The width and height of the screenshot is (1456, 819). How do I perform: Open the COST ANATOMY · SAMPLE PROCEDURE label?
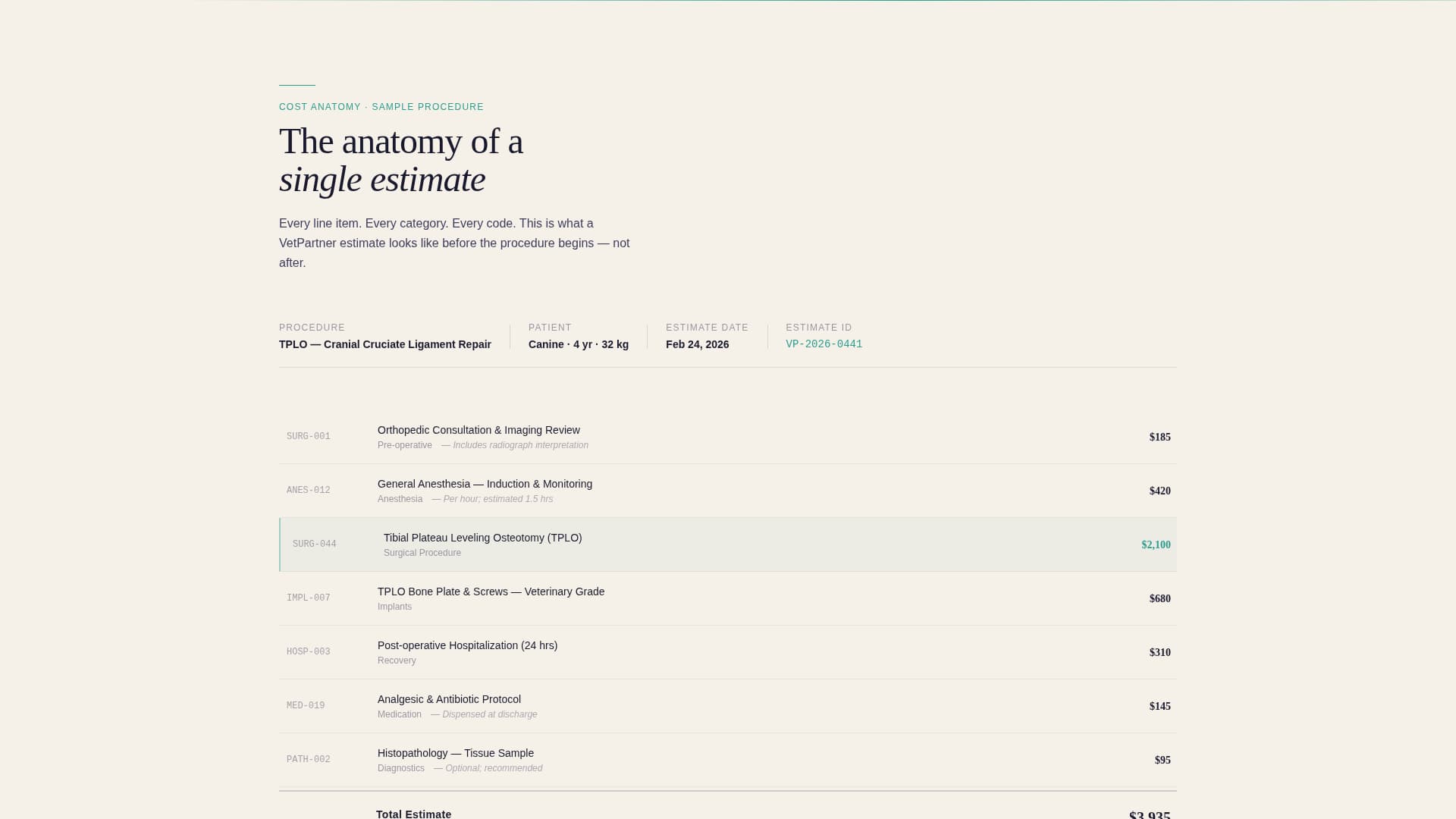click(381, 107)
